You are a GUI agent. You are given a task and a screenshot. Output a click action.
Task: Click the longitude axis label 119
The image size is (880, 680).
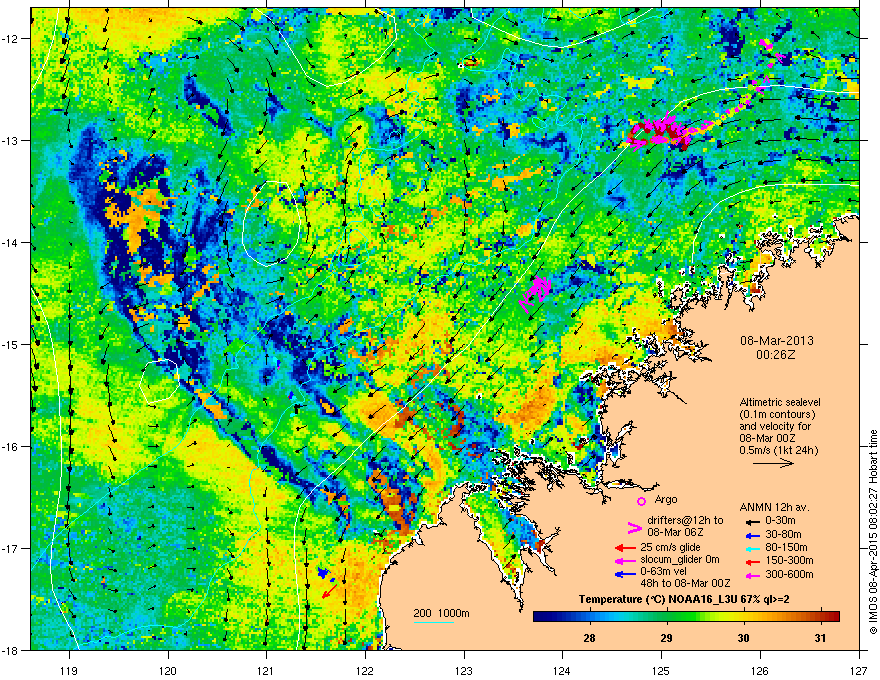[69, 670]
